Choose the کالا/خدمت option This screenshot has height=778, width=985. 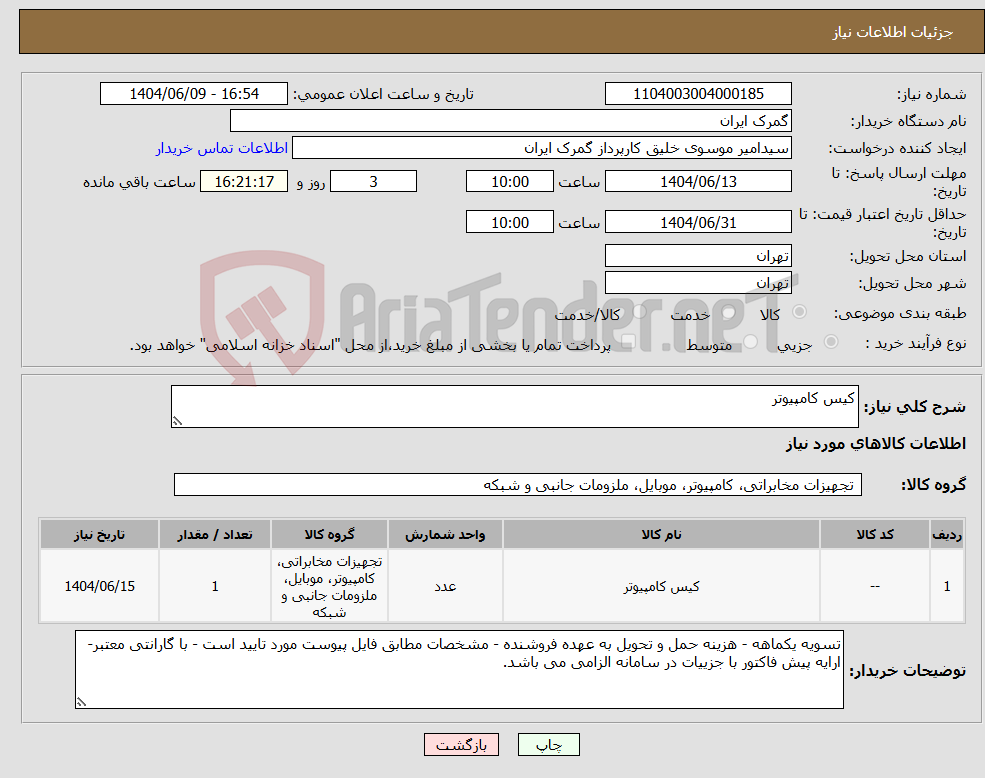(x=640, y=314)
